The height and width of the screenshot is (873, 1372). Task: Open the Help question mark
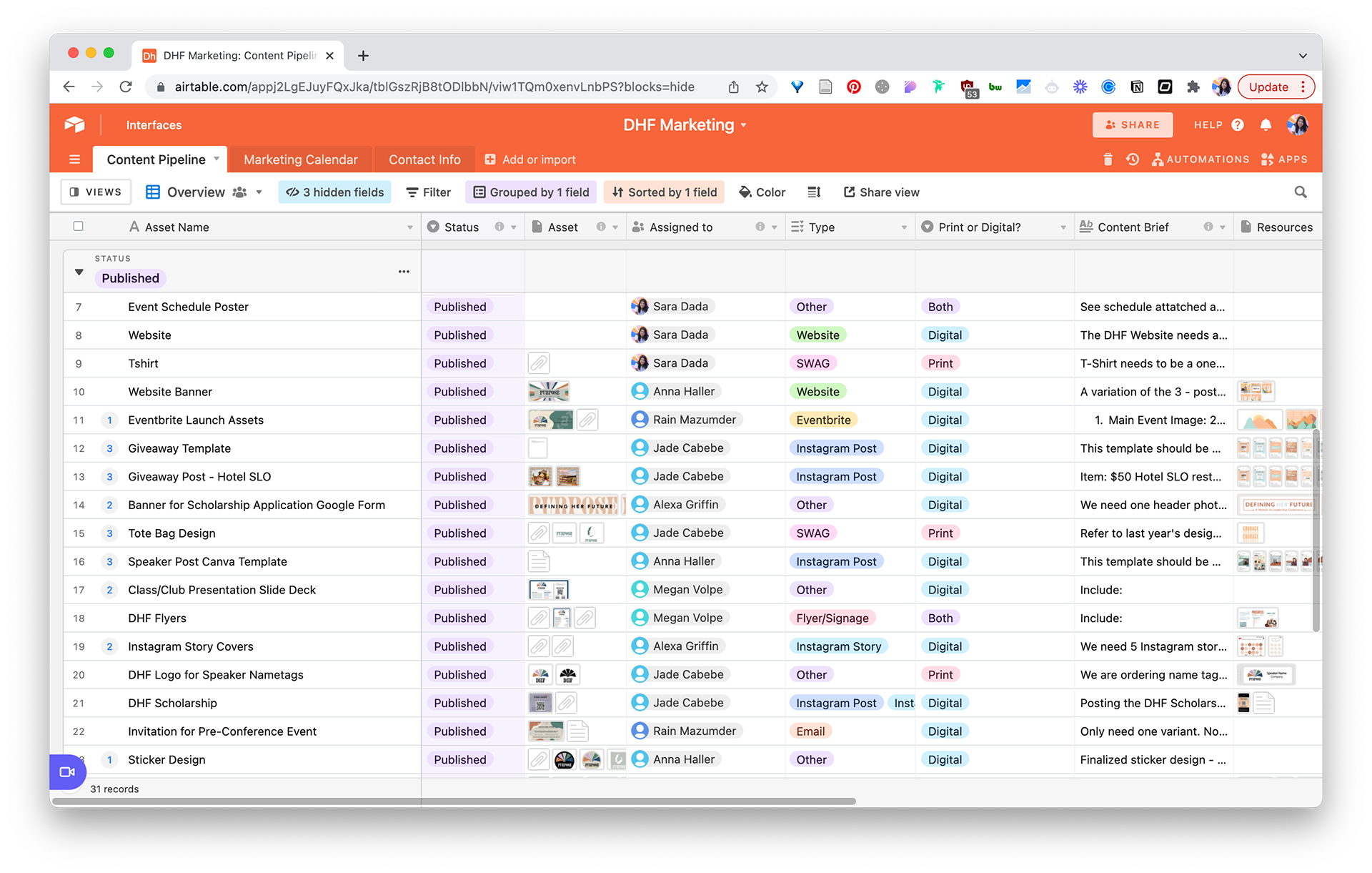(x=1238, y=125)
